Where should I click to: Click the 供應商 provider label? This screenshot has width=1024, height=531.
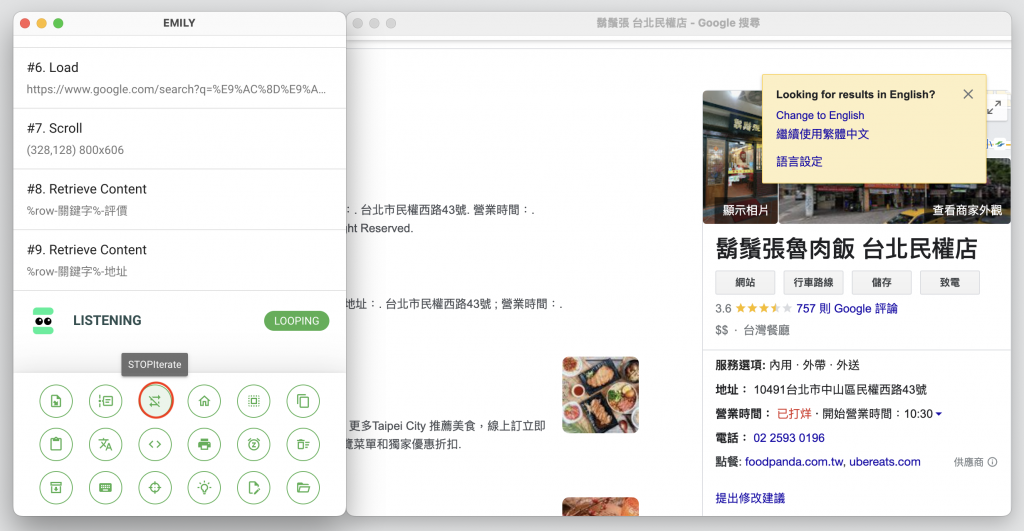click(968, 462)
